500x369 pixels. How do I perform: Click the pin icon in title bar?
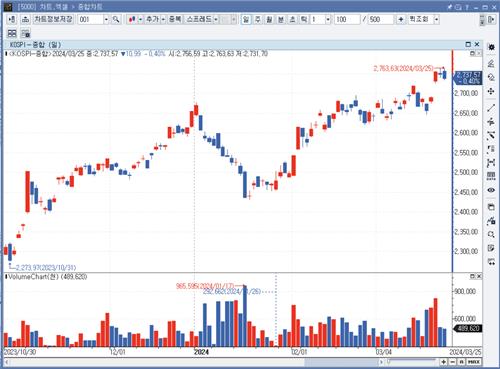click(450, 7)
